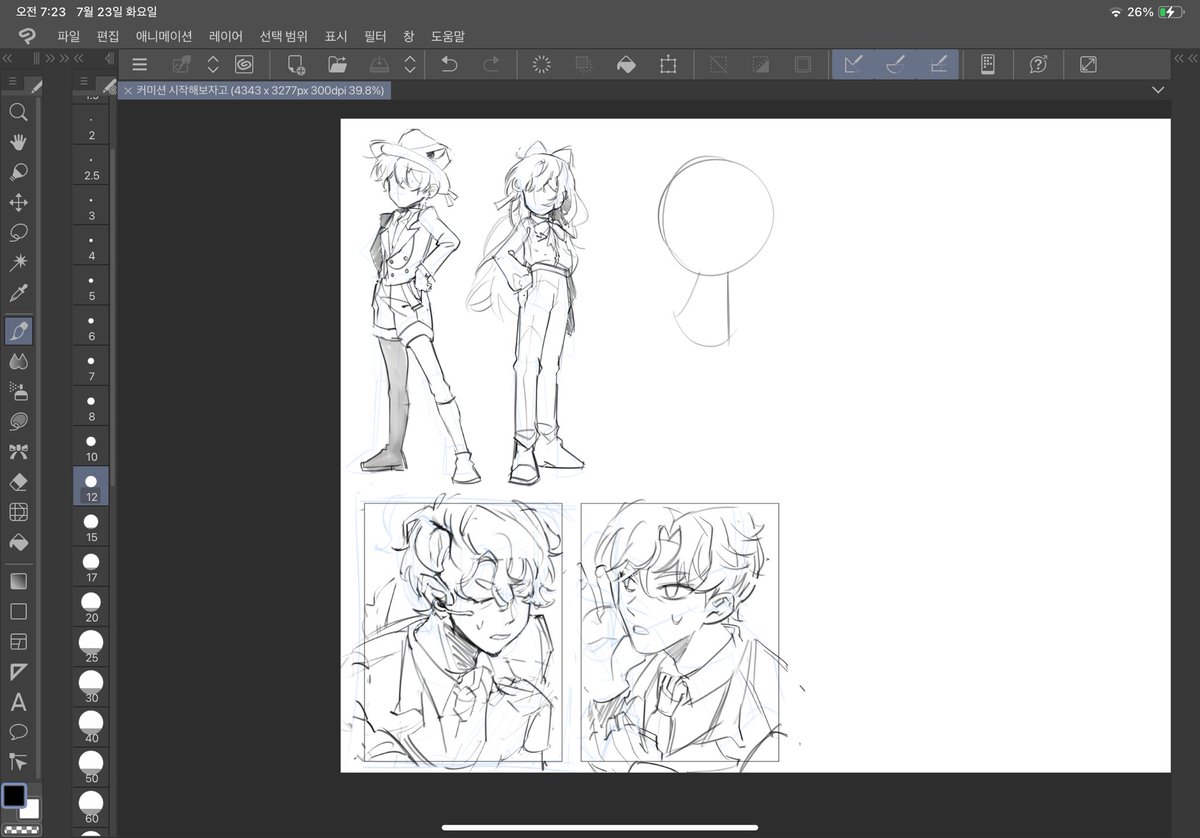Image resolution: width=1200 pixels, height=838 pixels.
Task: Toggle full screen canvas view icon
Action: (x=1088, y=64)
